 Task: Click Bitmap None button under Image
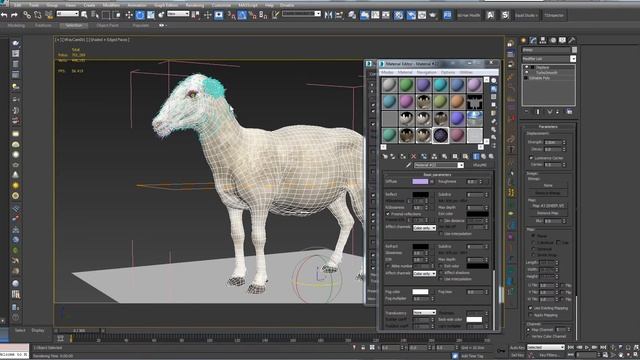click(x=548, y=185)
